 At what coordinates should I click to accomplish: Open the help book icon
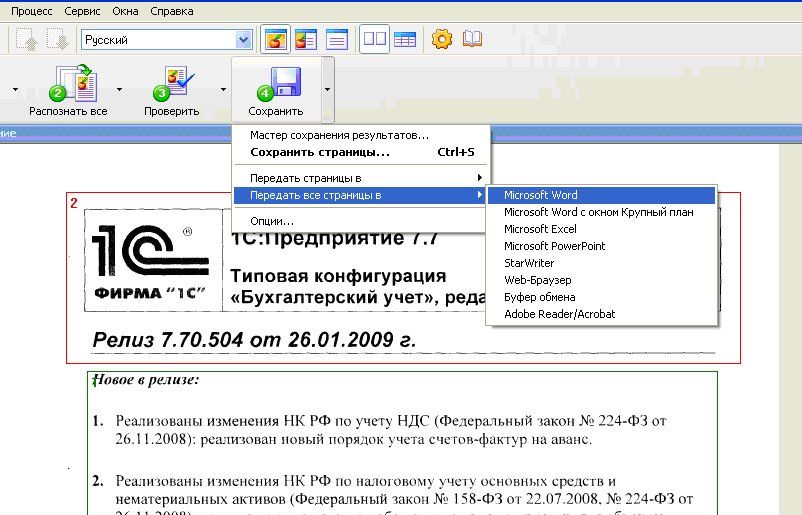[472, 40]
